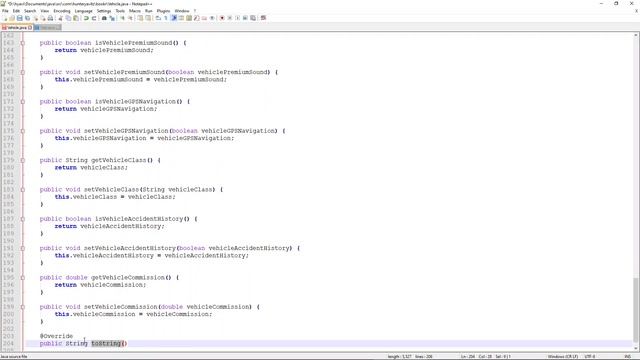Screen dimensions: 640x360
Task: Toggle file monitoring eye icon
Action: pyautogui.click(x=212, y=18)
